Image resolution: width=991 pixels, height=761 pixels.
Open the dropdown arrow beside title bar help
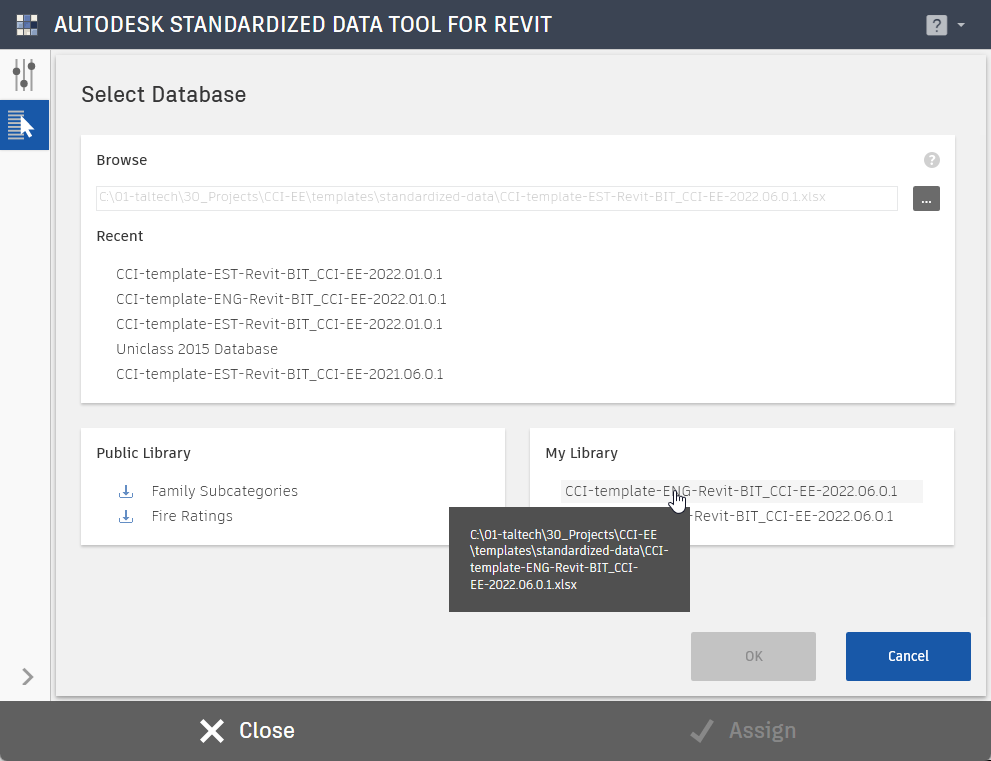click(961, 25)
